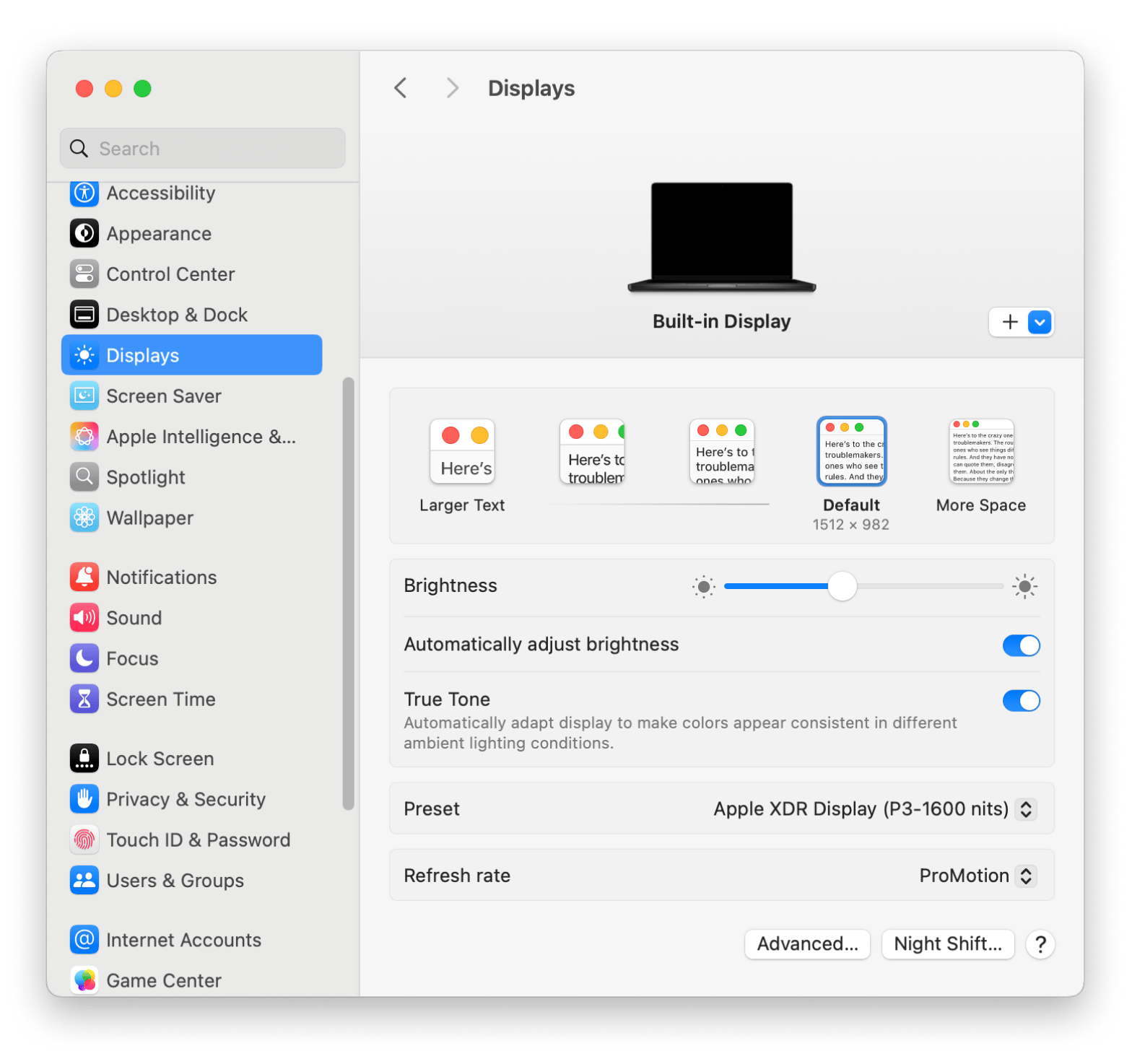The height and width of the screenshot is (1064, 1132).
Task: Toggle Automatically adjust brightness switch
Action: click(1021, 645)
